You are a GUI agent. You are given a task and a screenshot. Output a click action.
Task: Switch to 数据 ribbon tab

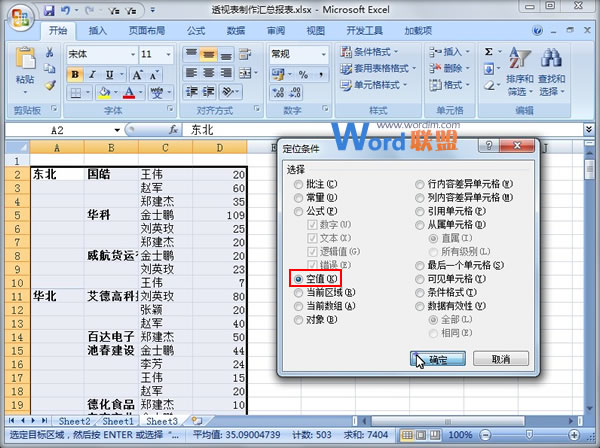[236, 31]
